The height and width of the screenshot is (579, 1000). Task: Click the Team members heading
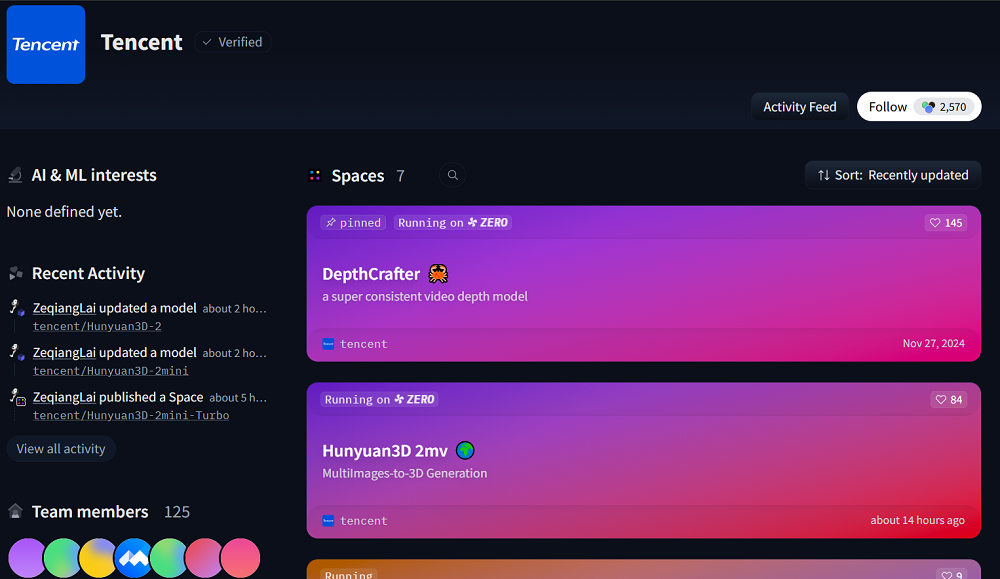90,511
